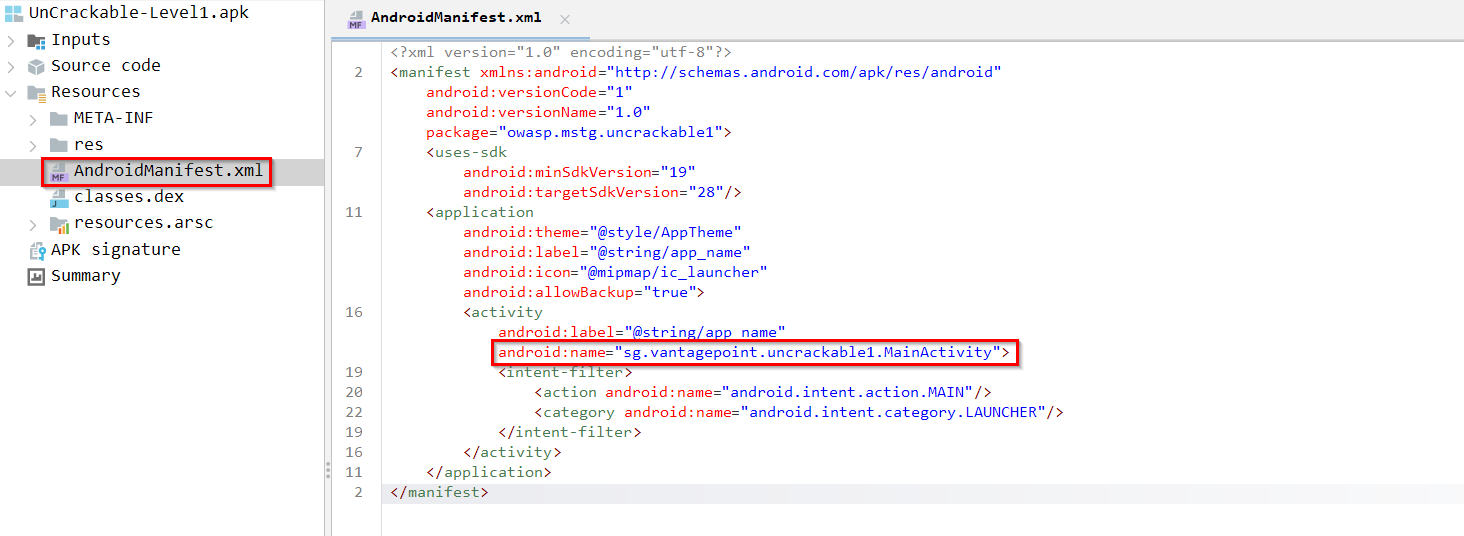This screenshot has height=536, width=1464.
Task: Click the Resources folder icon
Action: (36, 93)
